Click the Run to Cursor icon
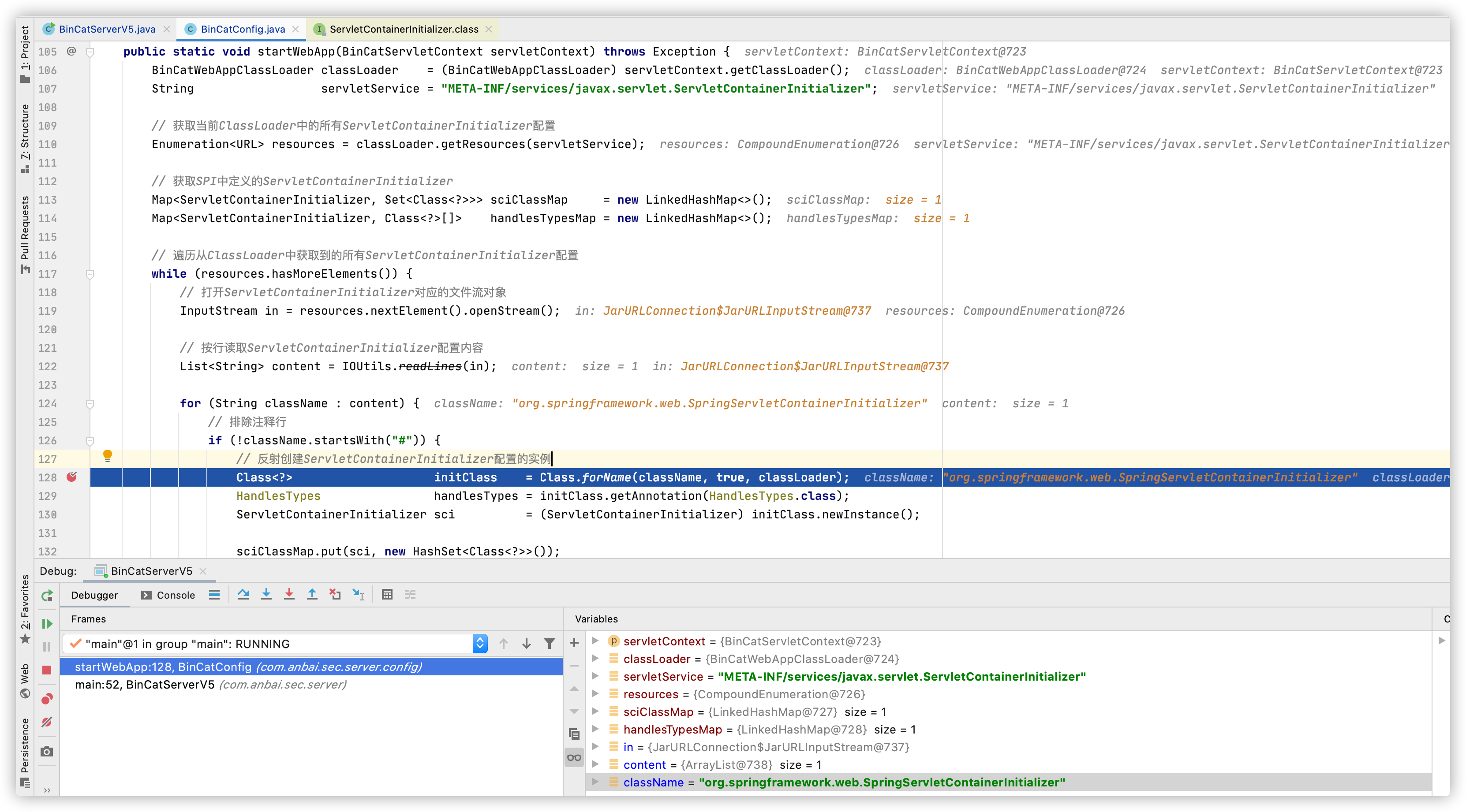The image size is (1466, 812). 358,595
